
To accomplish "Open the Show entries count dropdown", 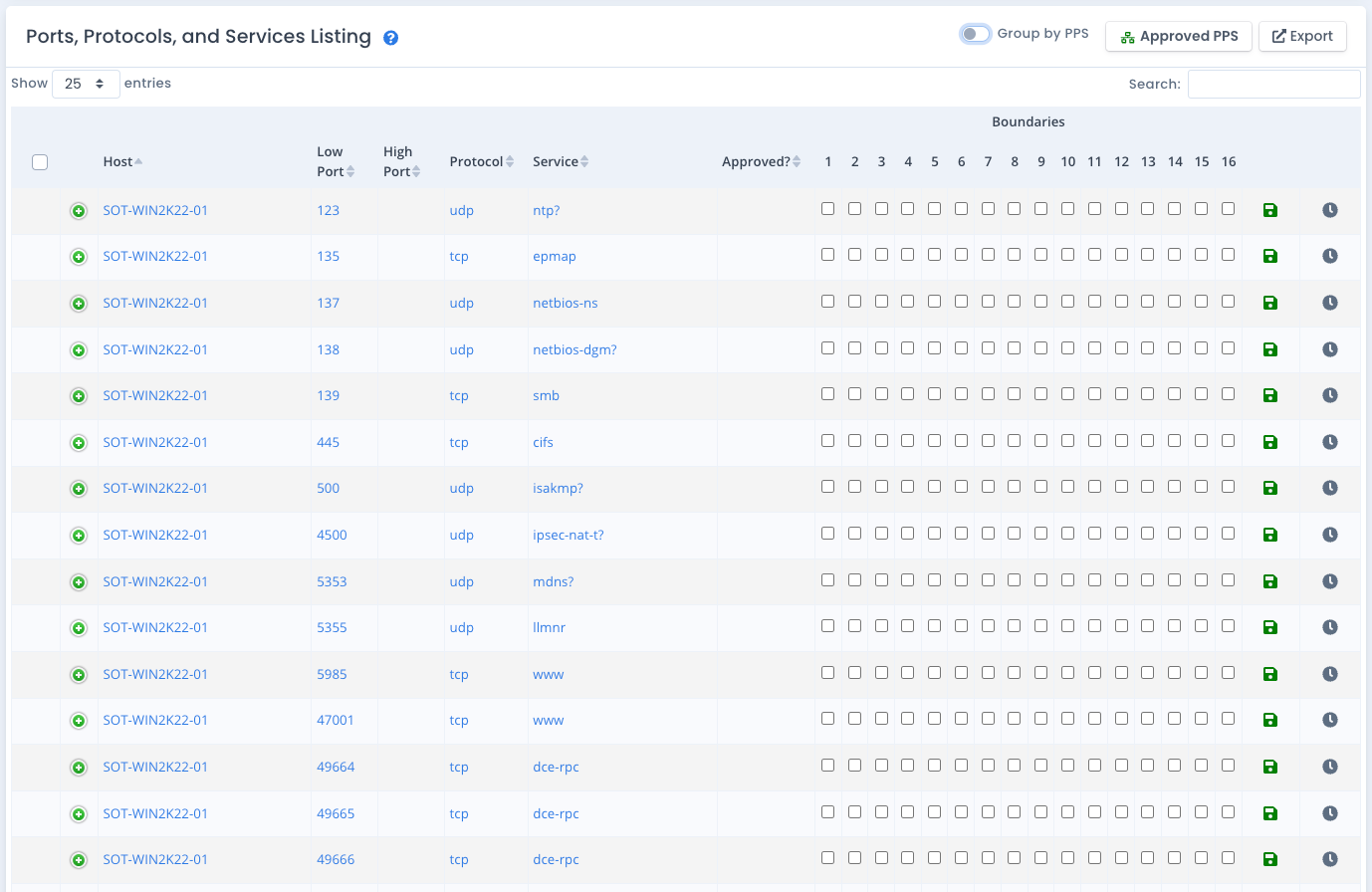I will (86, 84).
